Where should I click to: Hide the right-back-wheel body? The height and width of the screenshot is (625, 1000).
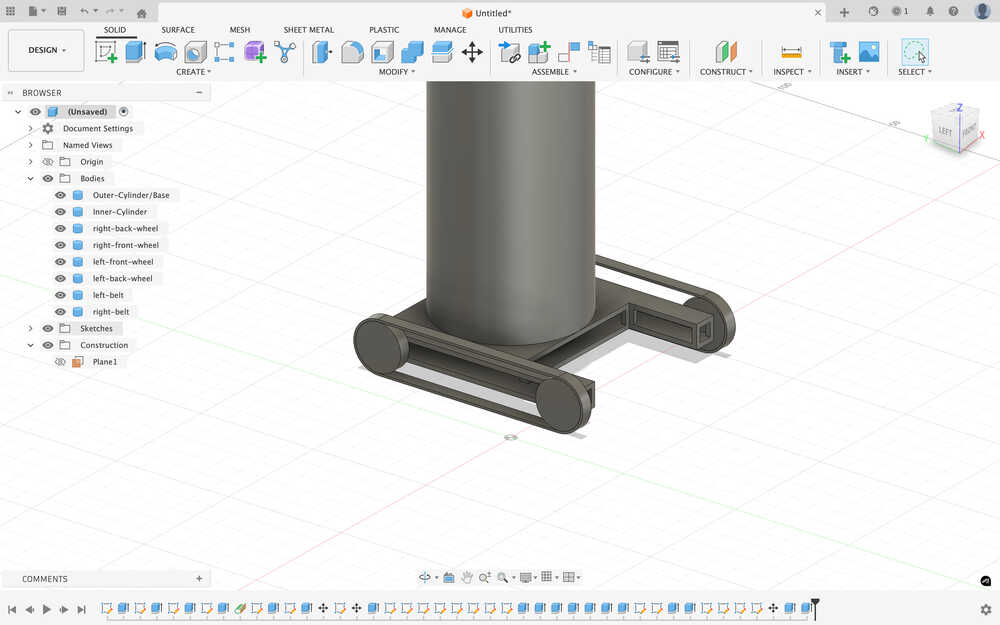pyautogui.click(x=60, y=228)
